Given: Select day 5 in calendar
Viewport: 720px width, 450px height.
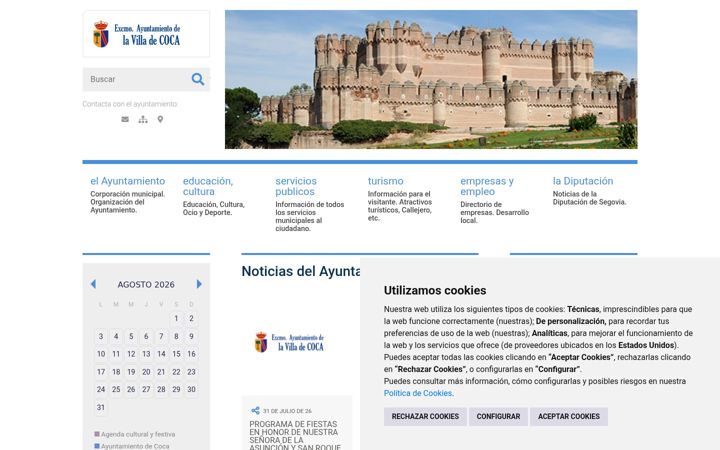Looking at the screenshot, I should (131, 337).
